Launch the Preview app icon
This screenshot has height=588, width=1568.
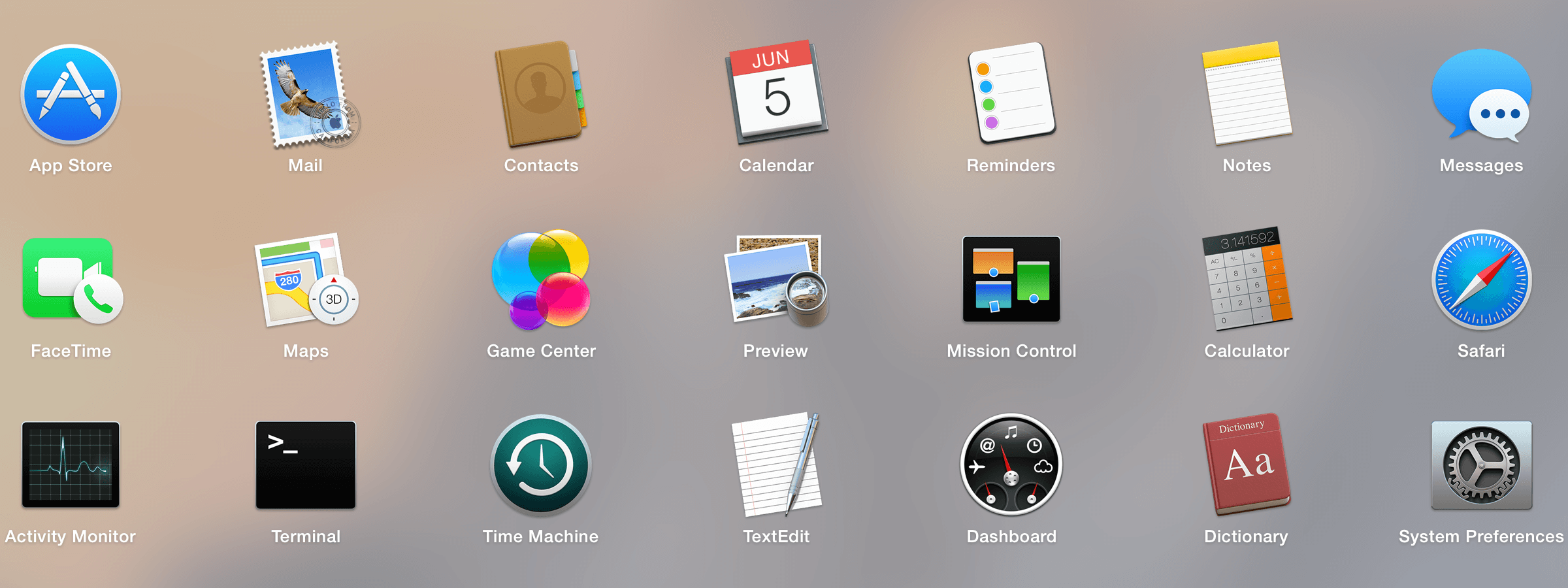776,280
